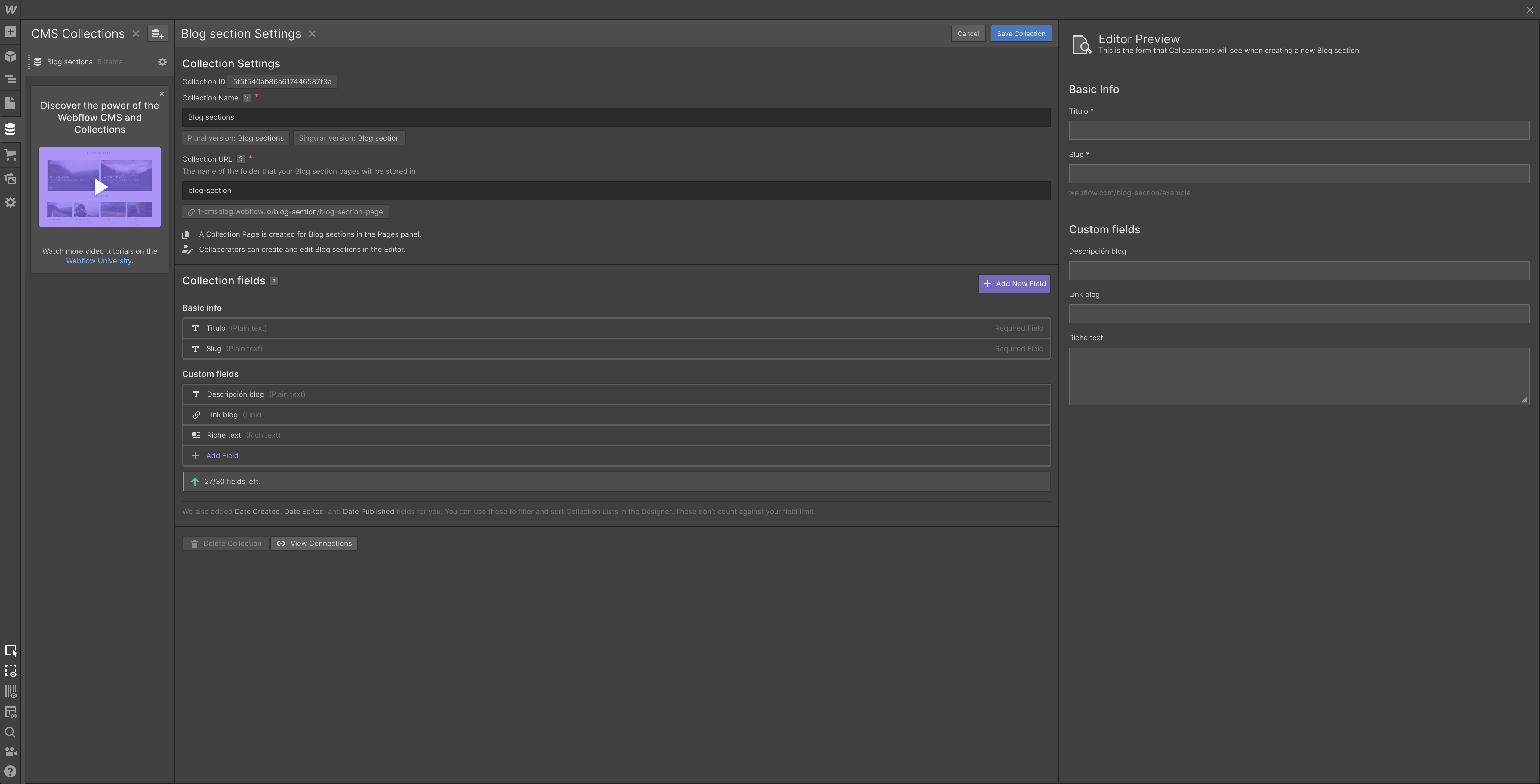This screenshot has width=1540, height=784.
Task: Click the Editor Preview magnifier page icon
Action: click(x=1082, y=45)
